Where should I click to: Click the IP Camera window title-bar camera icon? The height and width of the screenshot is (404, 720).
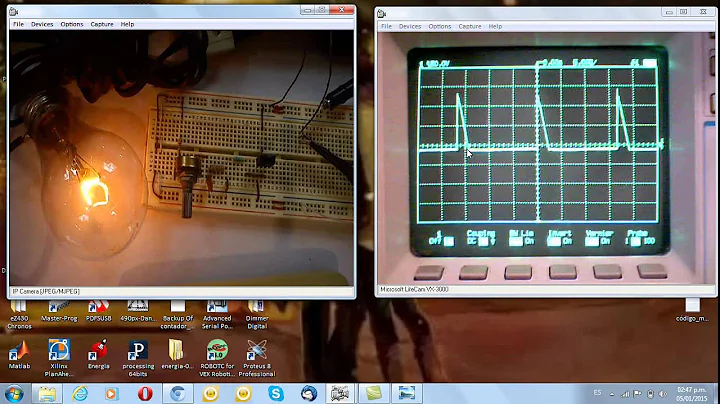[x=14, y=11]
